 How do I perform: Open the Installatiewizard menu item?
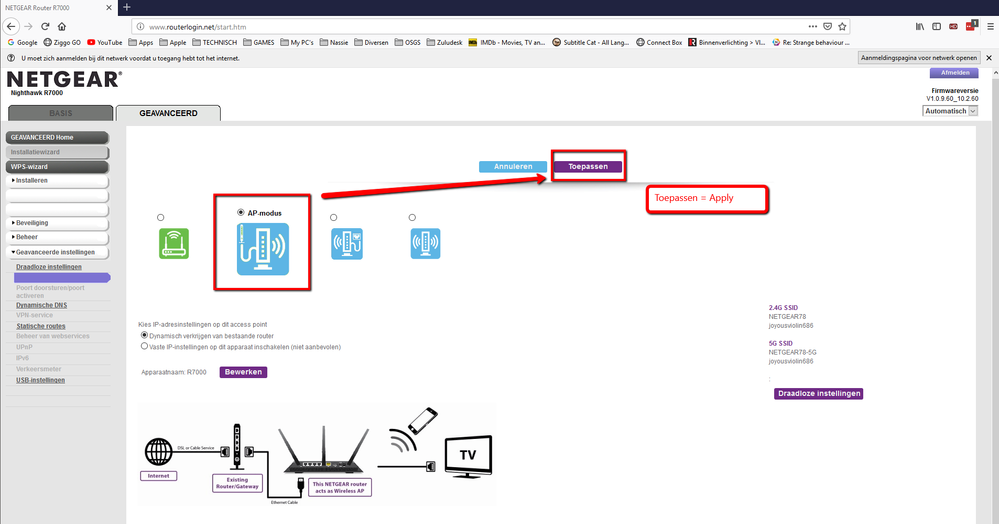[57, 152]
